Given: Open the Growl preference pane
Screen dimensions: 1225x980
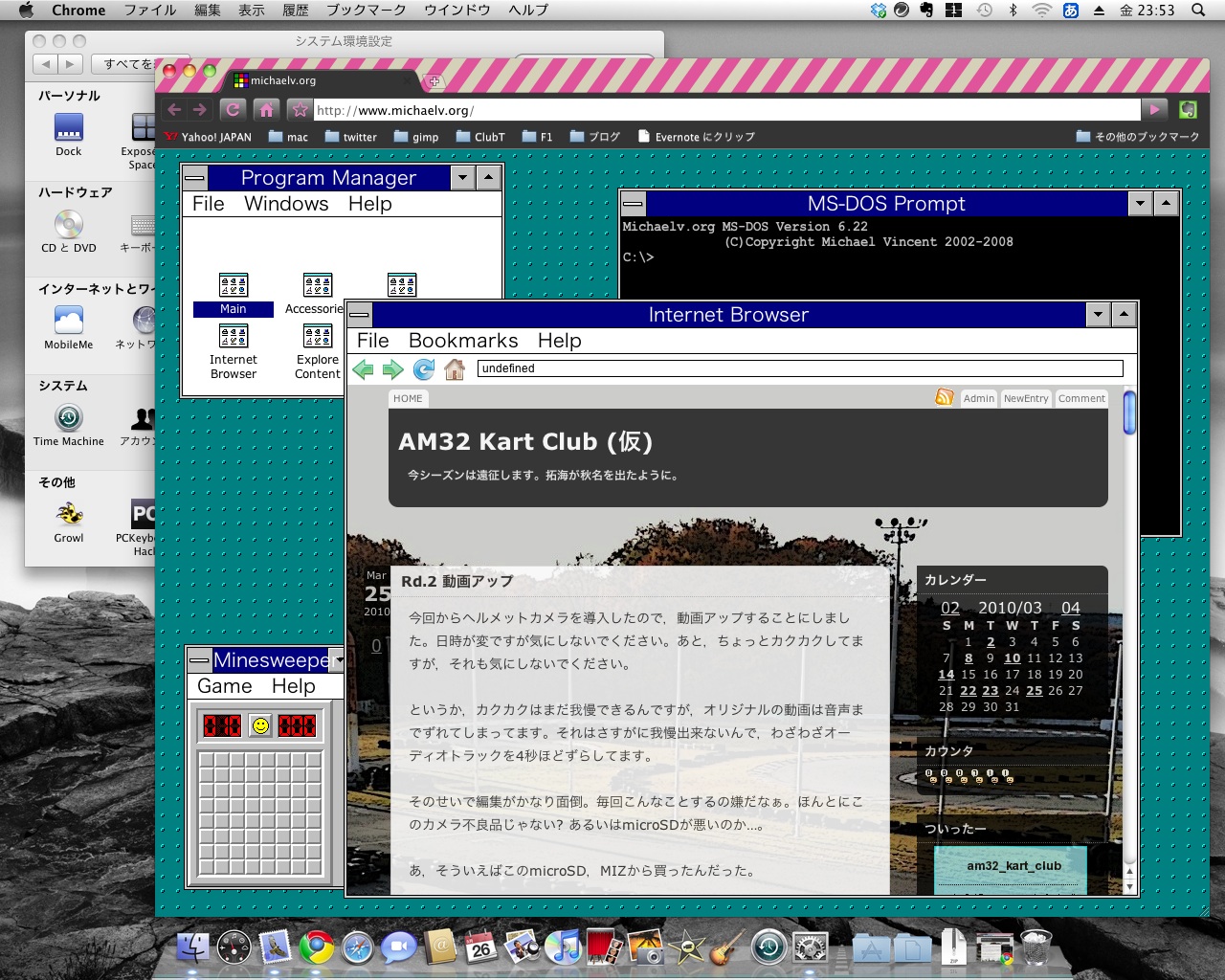Looking at the screenshot, I should (x=69, y=522).
